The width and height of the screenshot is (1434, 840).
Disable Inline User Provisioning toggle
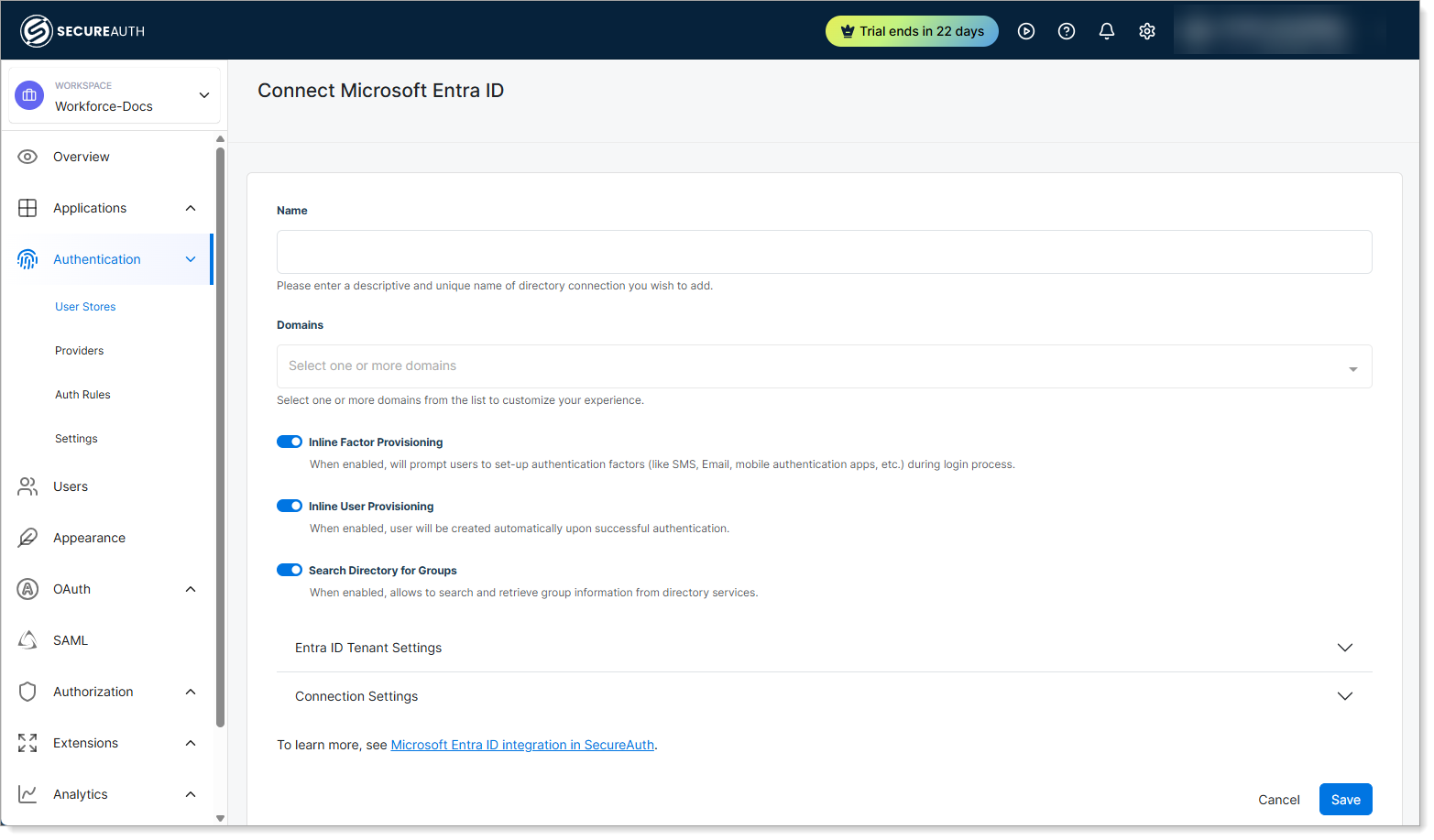pyautogui.click(x=290, y=506)
